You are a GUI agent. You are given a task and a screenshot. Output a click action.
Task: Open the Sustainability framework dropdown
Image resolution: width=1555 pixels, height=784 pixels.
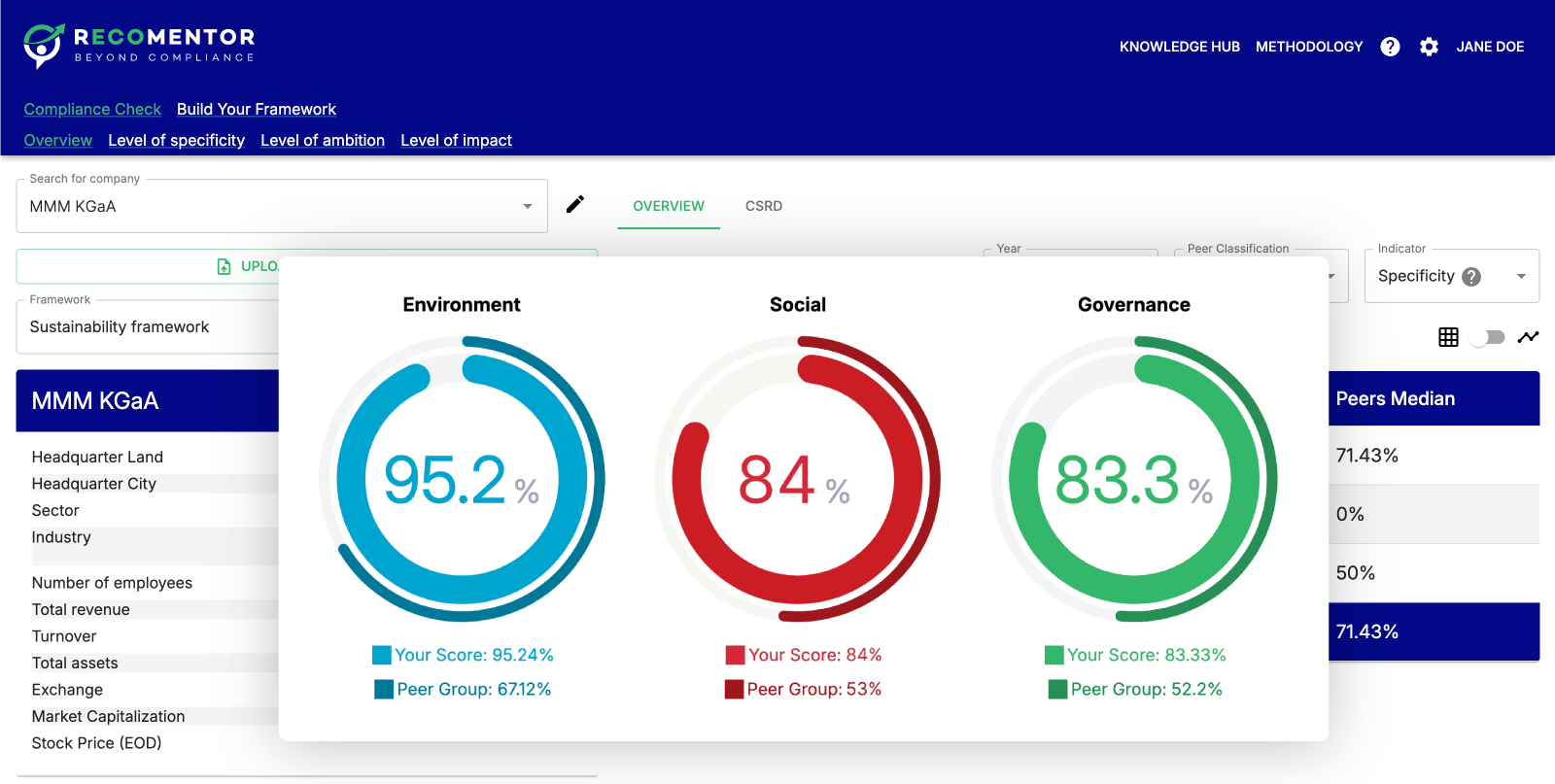point(148,327)
